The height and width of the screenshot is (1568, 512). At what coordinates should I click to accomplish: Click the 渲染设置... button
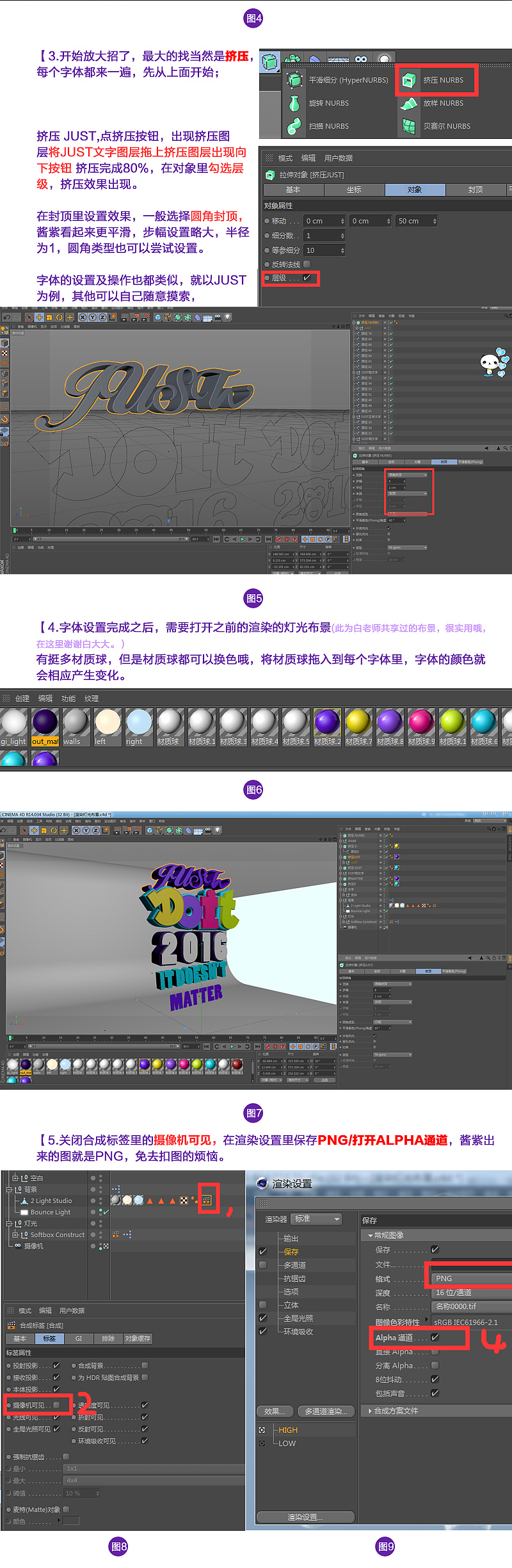tap(305, 1517)
